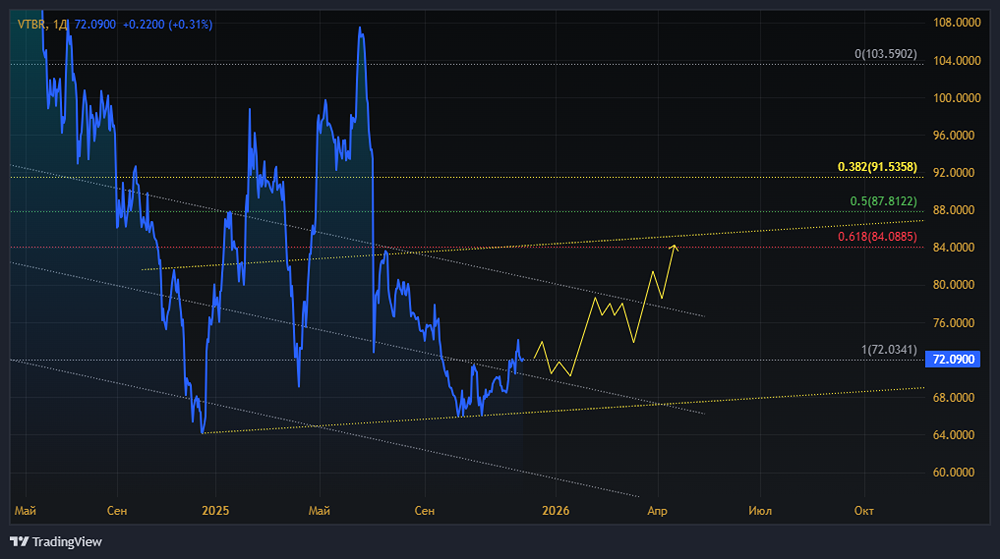The width and height of the screenshot is (1000, 559).
Task: Click the Окт label on time axis
Action: coord(864,511)
